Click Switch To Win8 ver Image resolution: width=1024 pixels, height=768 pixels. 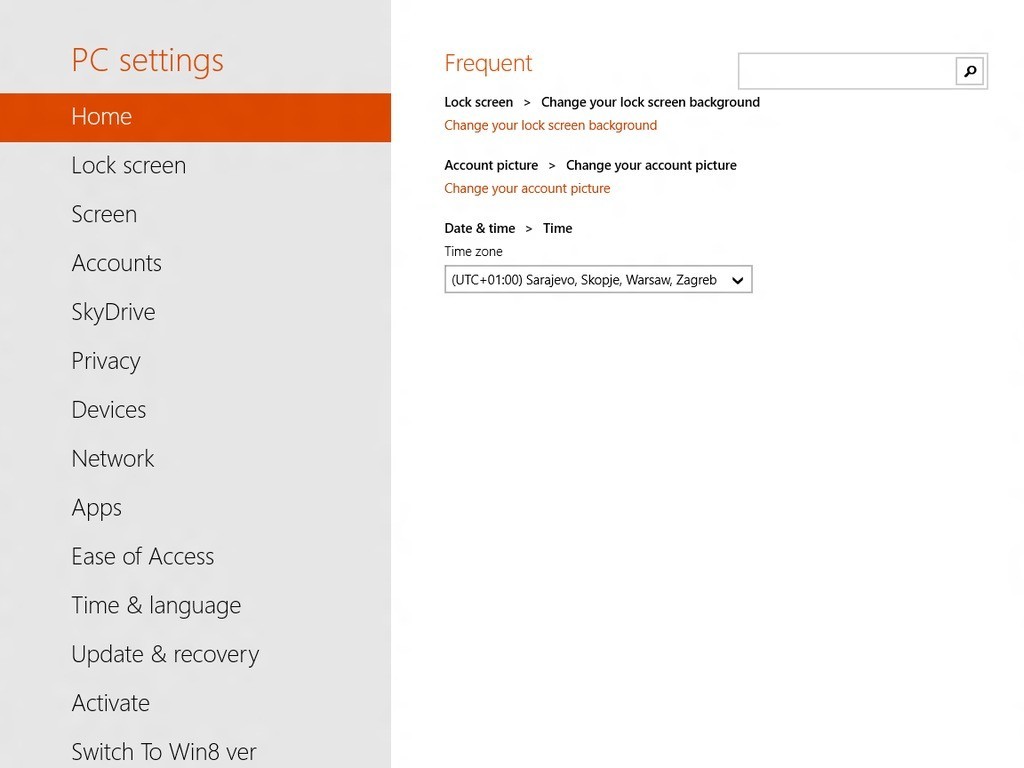pyautogui.click(x=163, y=752)
